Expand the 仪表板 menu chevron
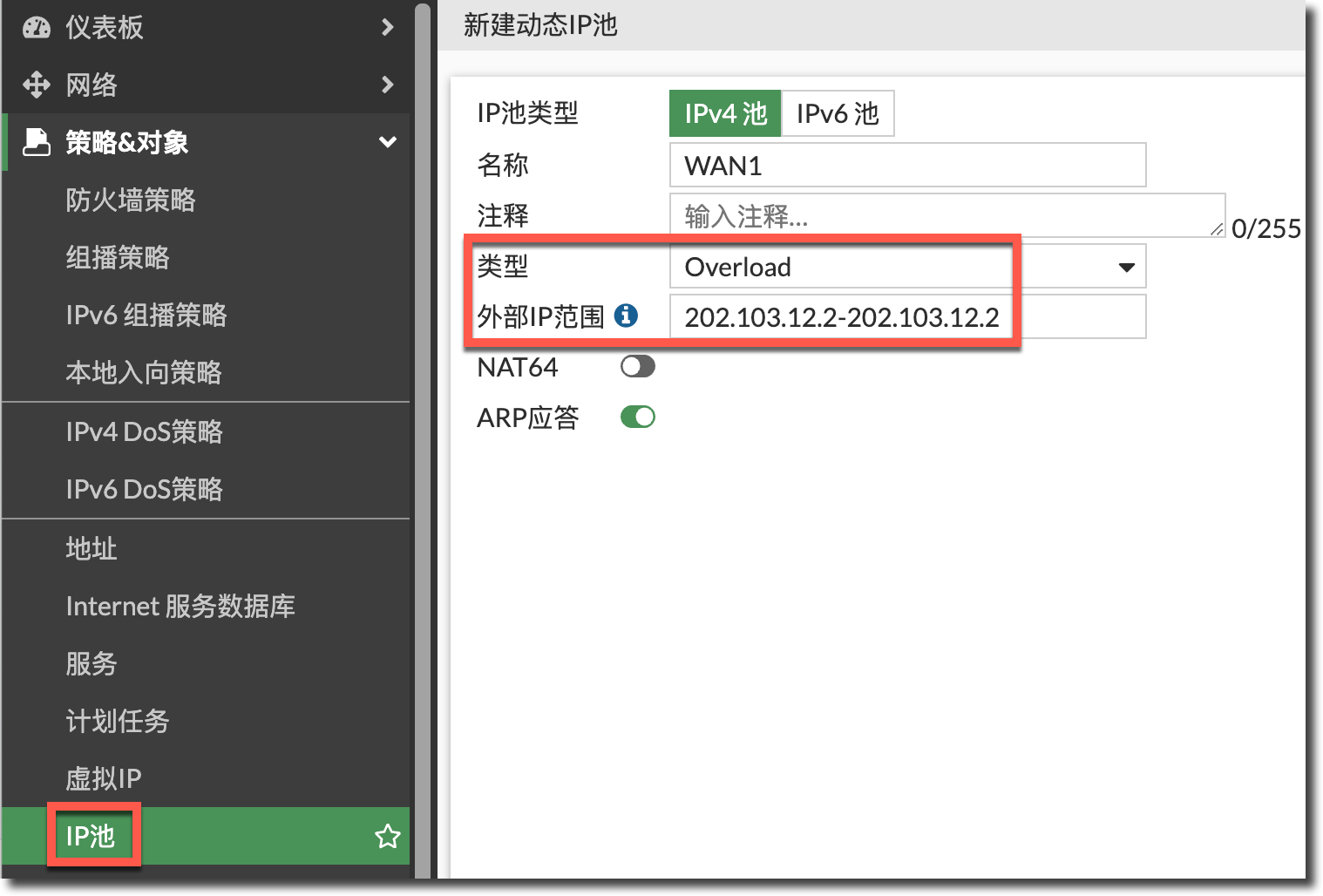The height and width of the screenshot is (896, 1323). [x=388, y=28]
